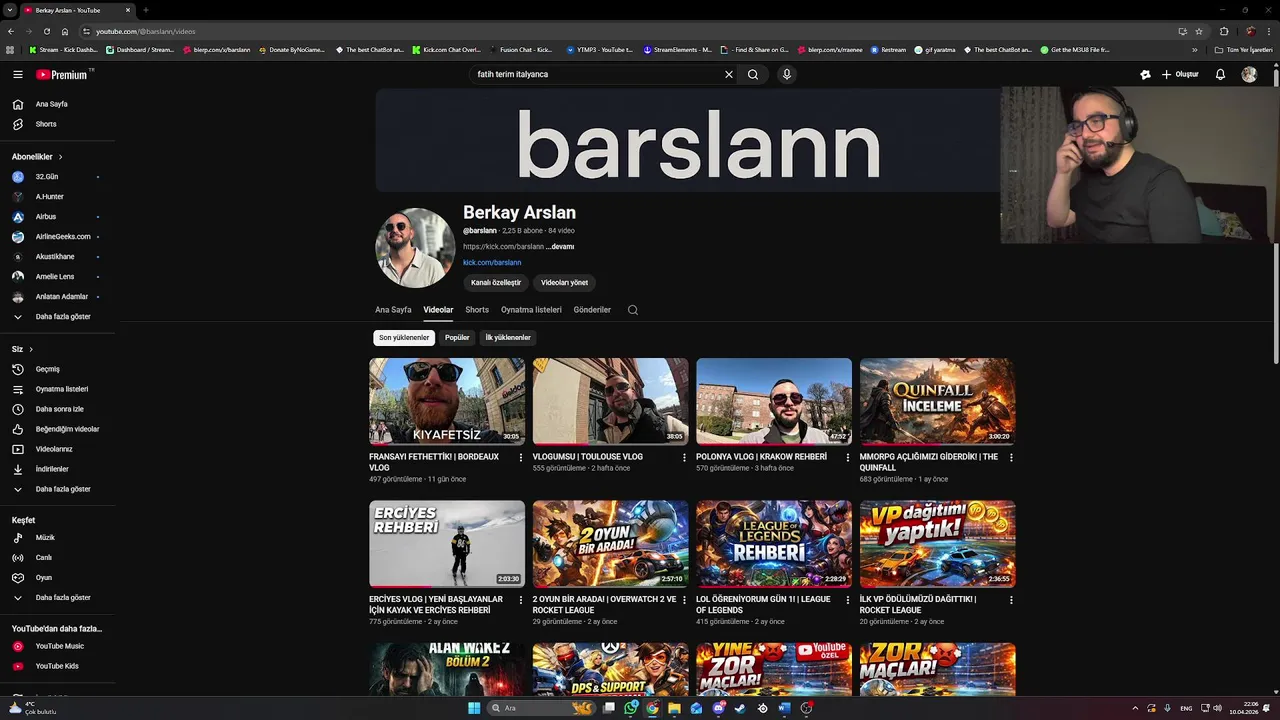Open options for POLONYA VLOG video
1280x720 pixels.
(848, 457)
